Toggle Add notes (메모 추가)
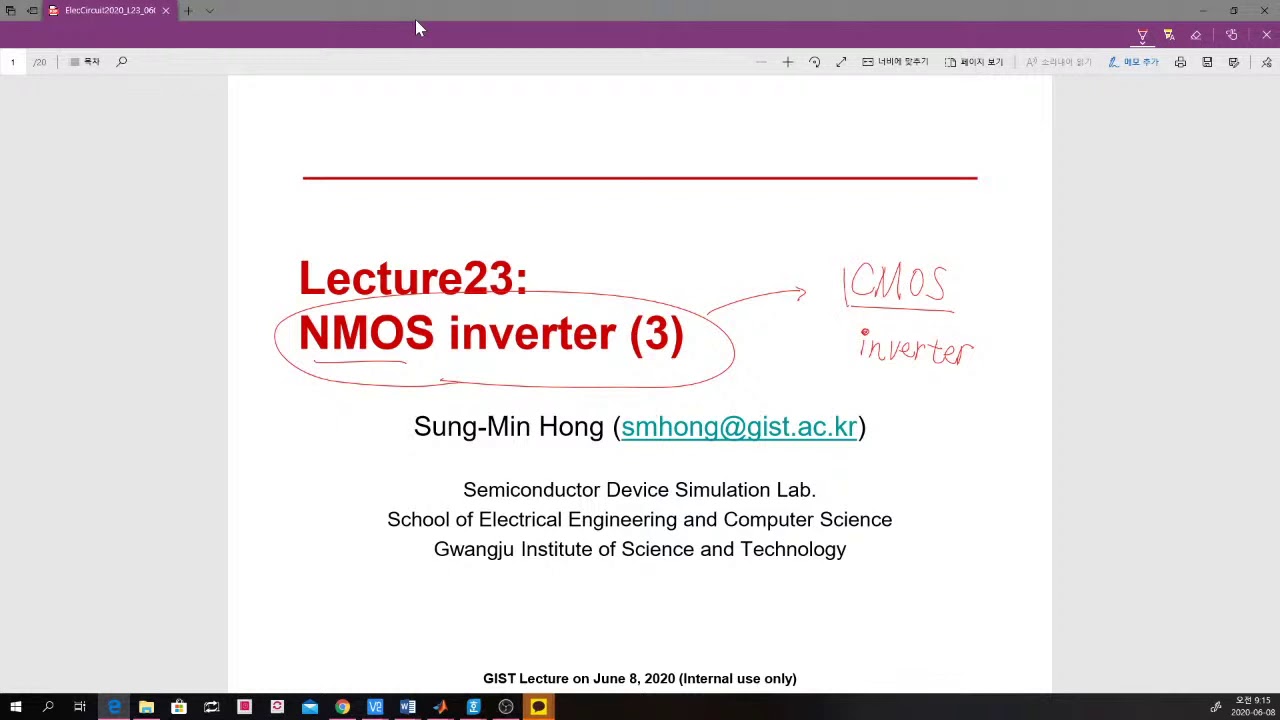 (x=1133, y=62)
